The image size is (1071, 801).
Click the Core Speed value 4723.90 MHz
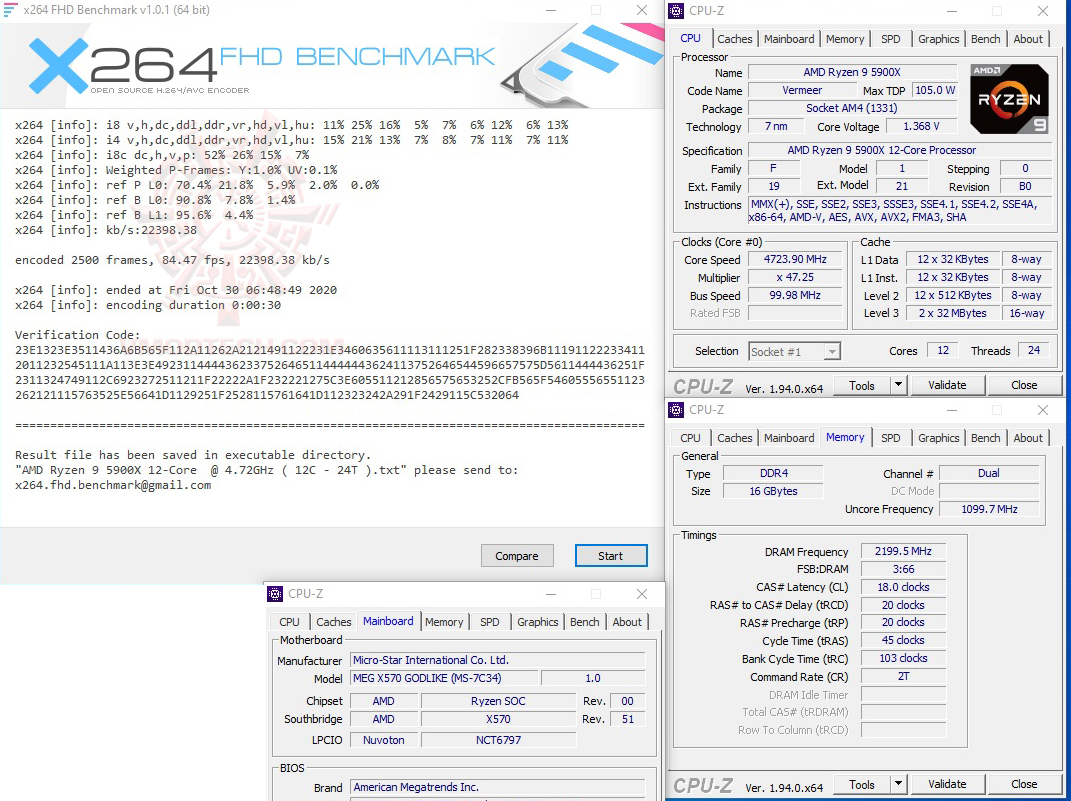click(x=795, y=259)
